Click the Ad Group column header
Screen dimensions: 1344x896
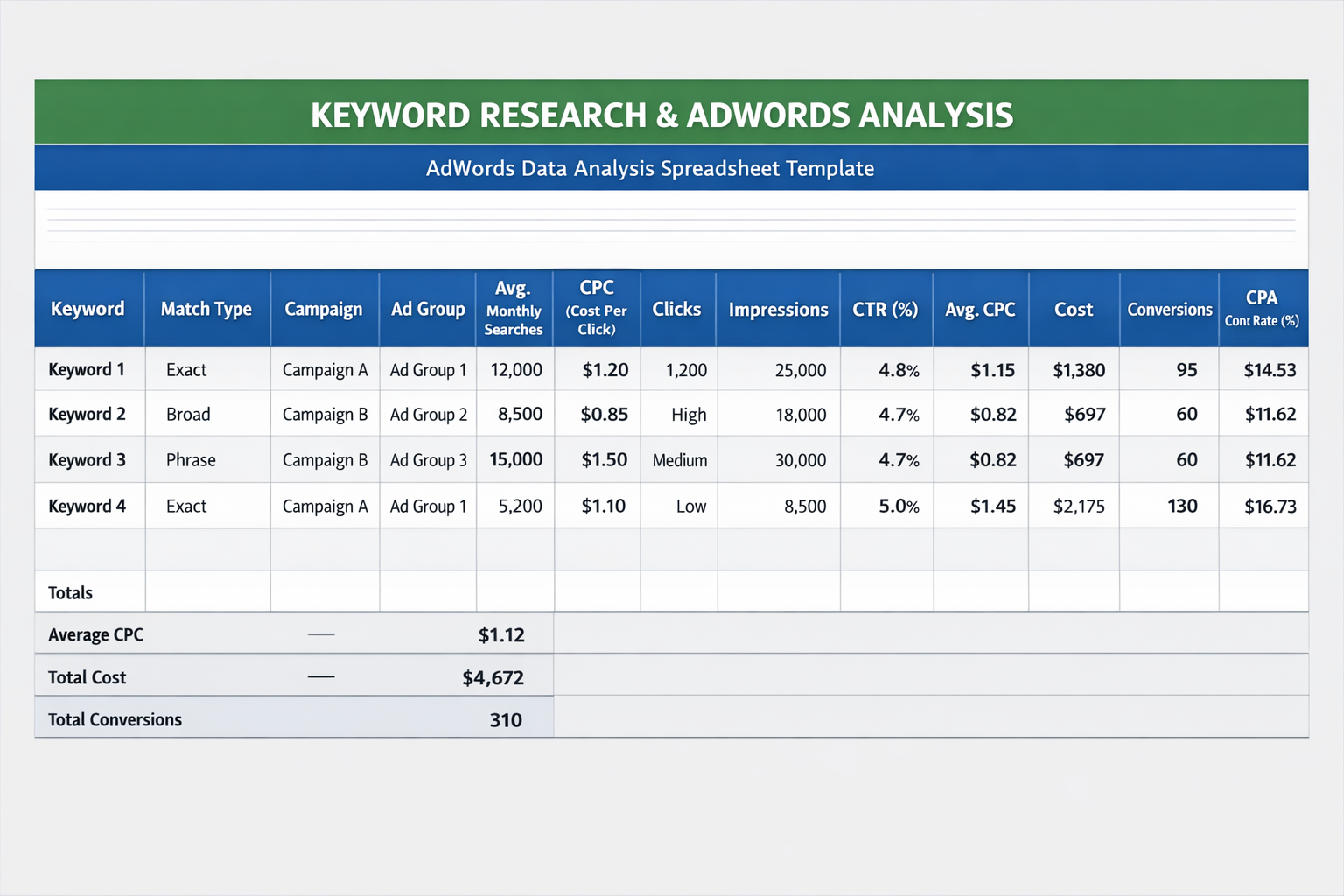click(427, 309)
